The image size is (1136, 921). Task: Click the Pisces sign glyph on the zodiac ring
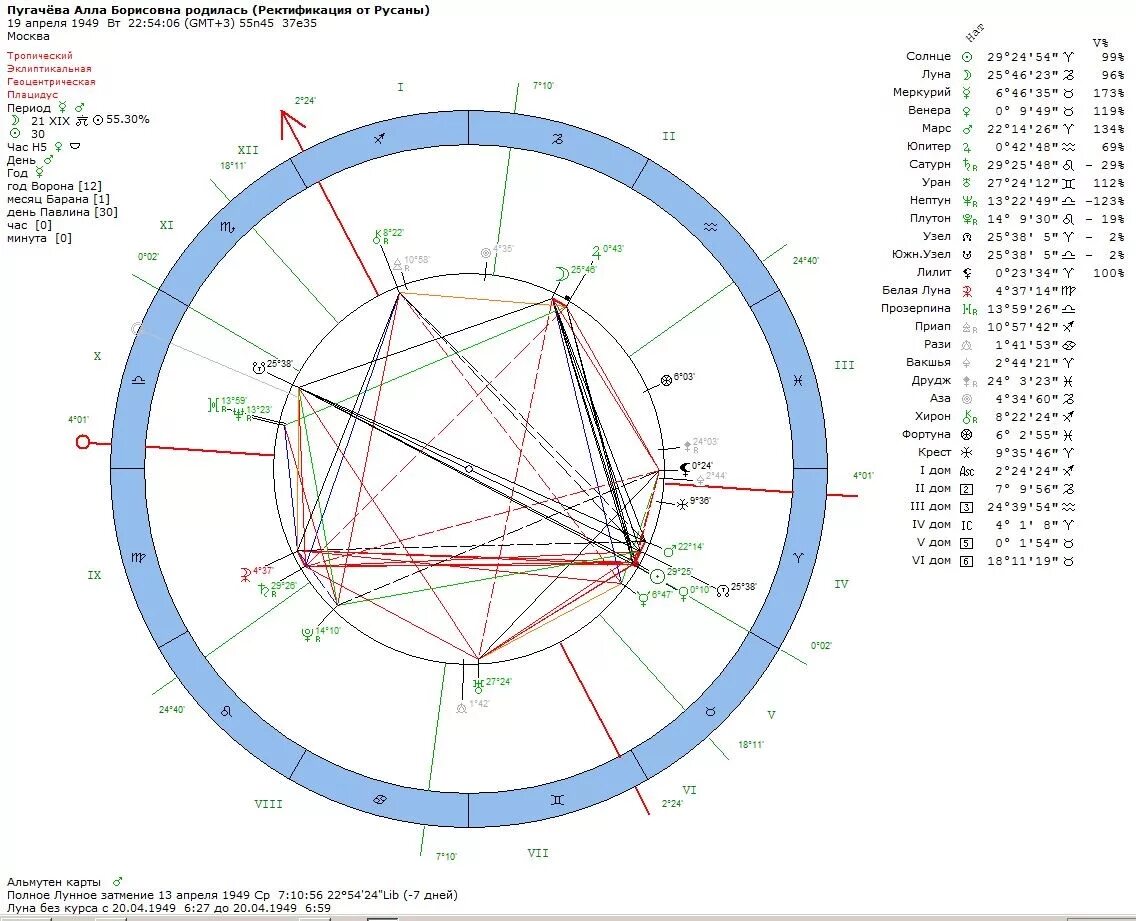(798, 380)
